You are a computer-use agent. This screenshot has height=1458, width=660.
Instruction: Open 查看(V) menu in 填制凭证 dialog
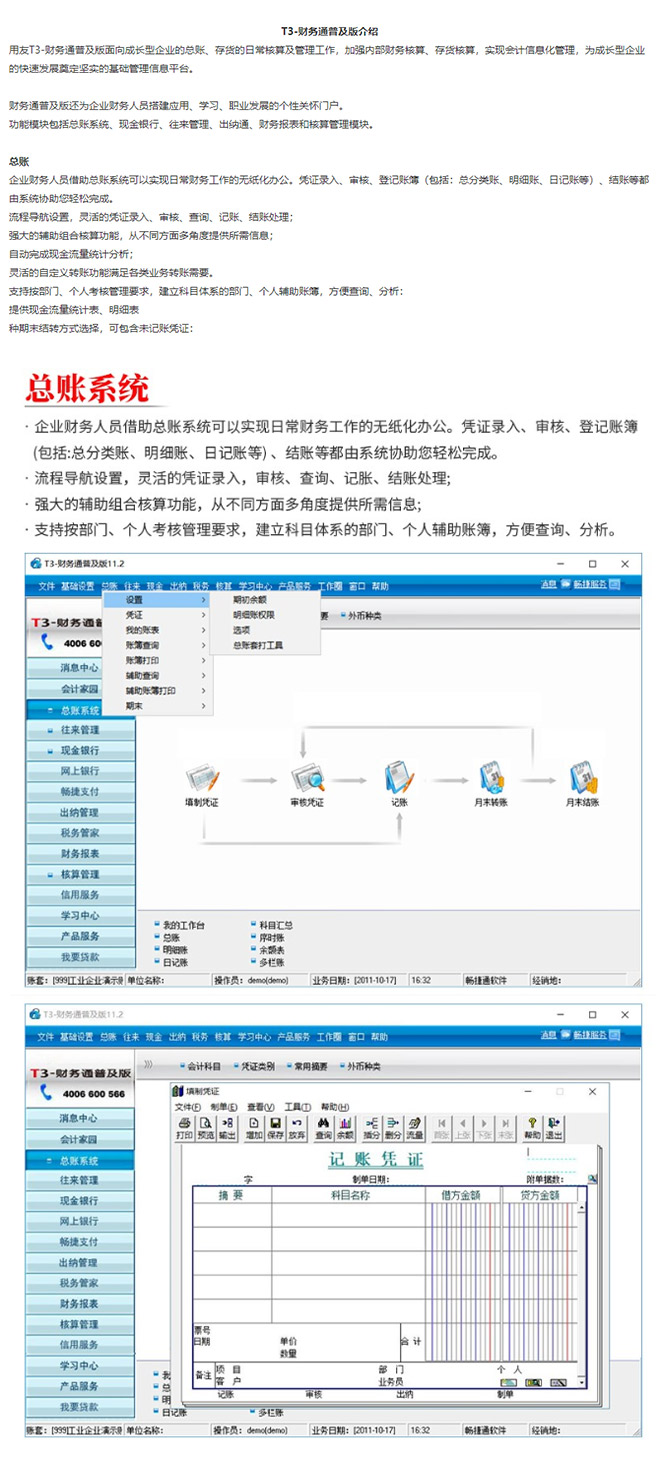point(261,1107)
